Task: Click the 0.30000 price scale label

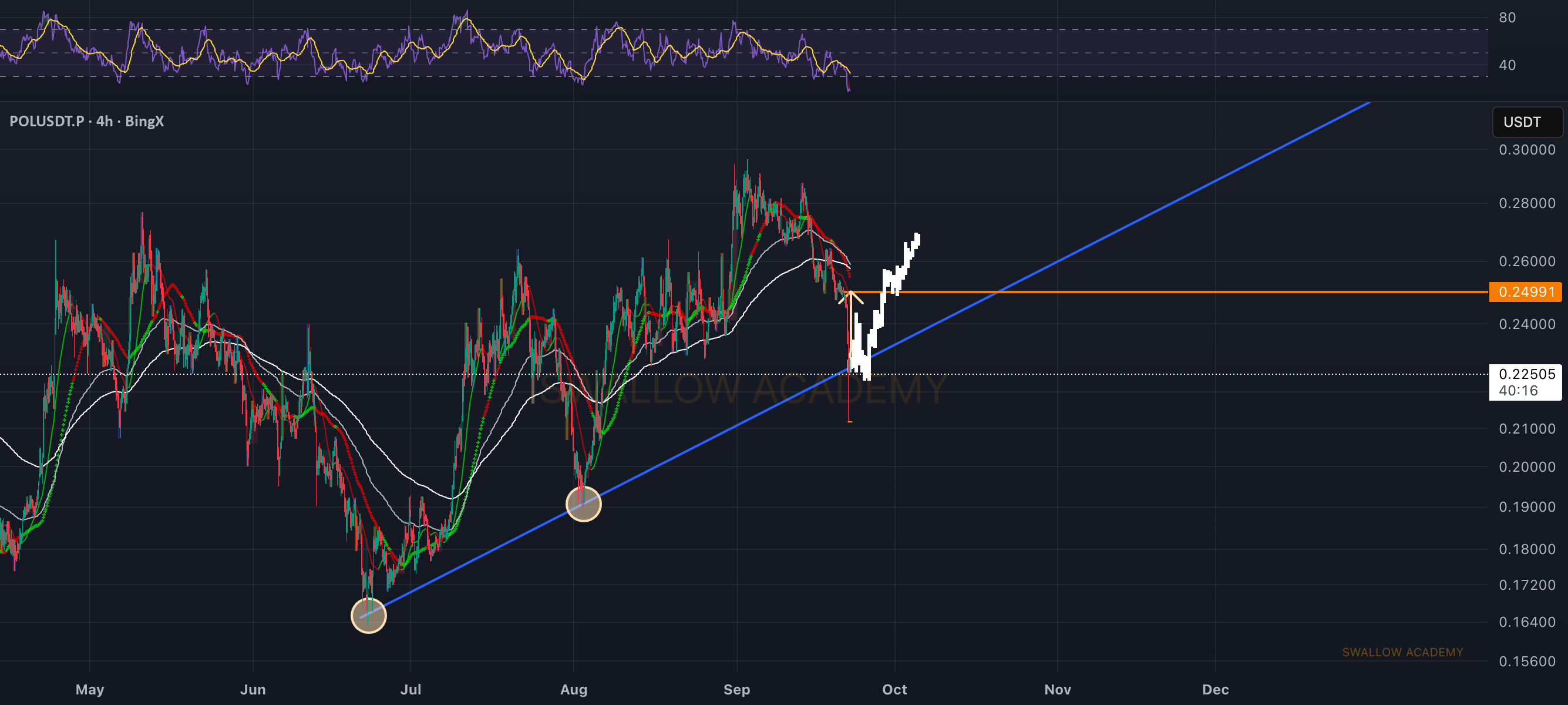Action: click(x=1527, y=150)
